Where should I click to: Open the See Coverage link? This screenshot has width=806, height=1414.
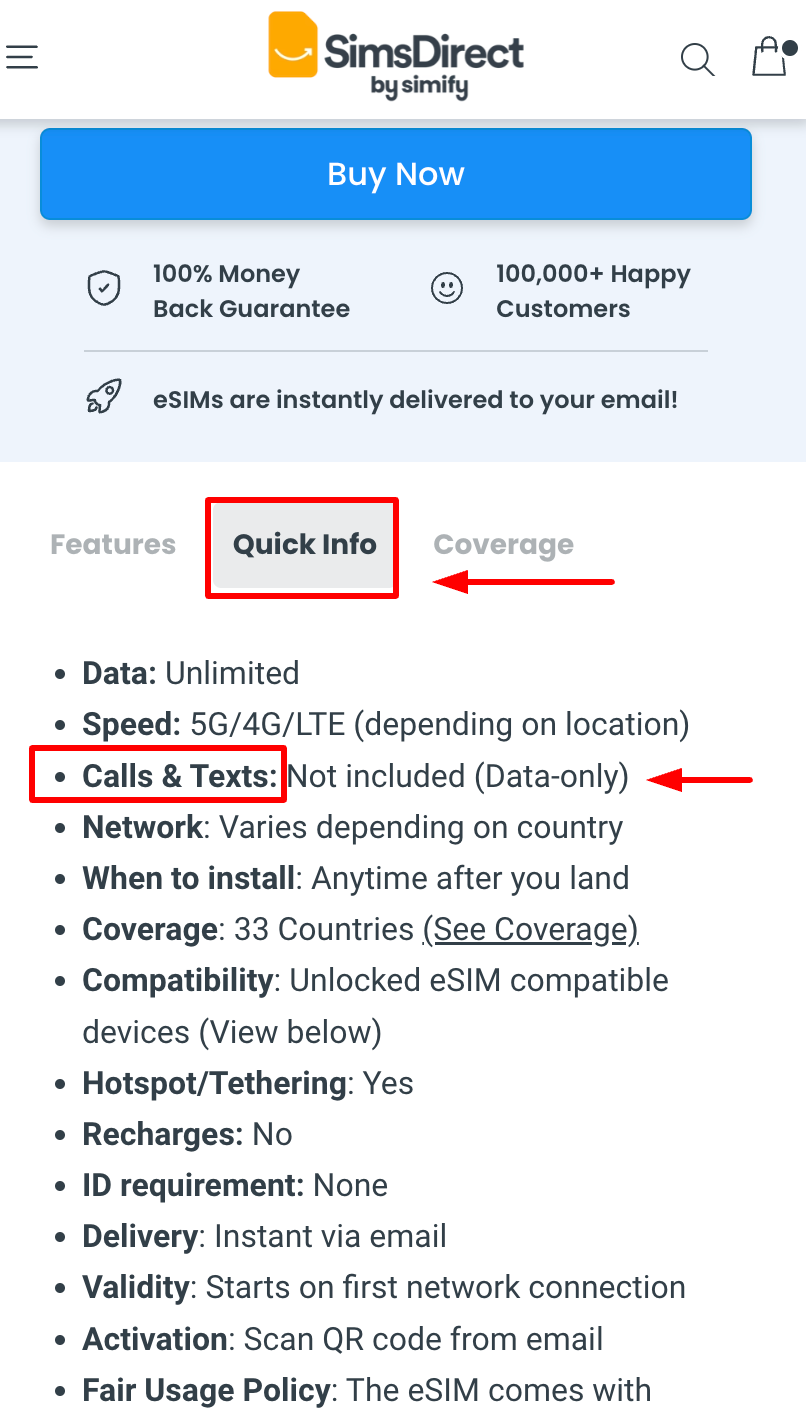pos(531,929)
